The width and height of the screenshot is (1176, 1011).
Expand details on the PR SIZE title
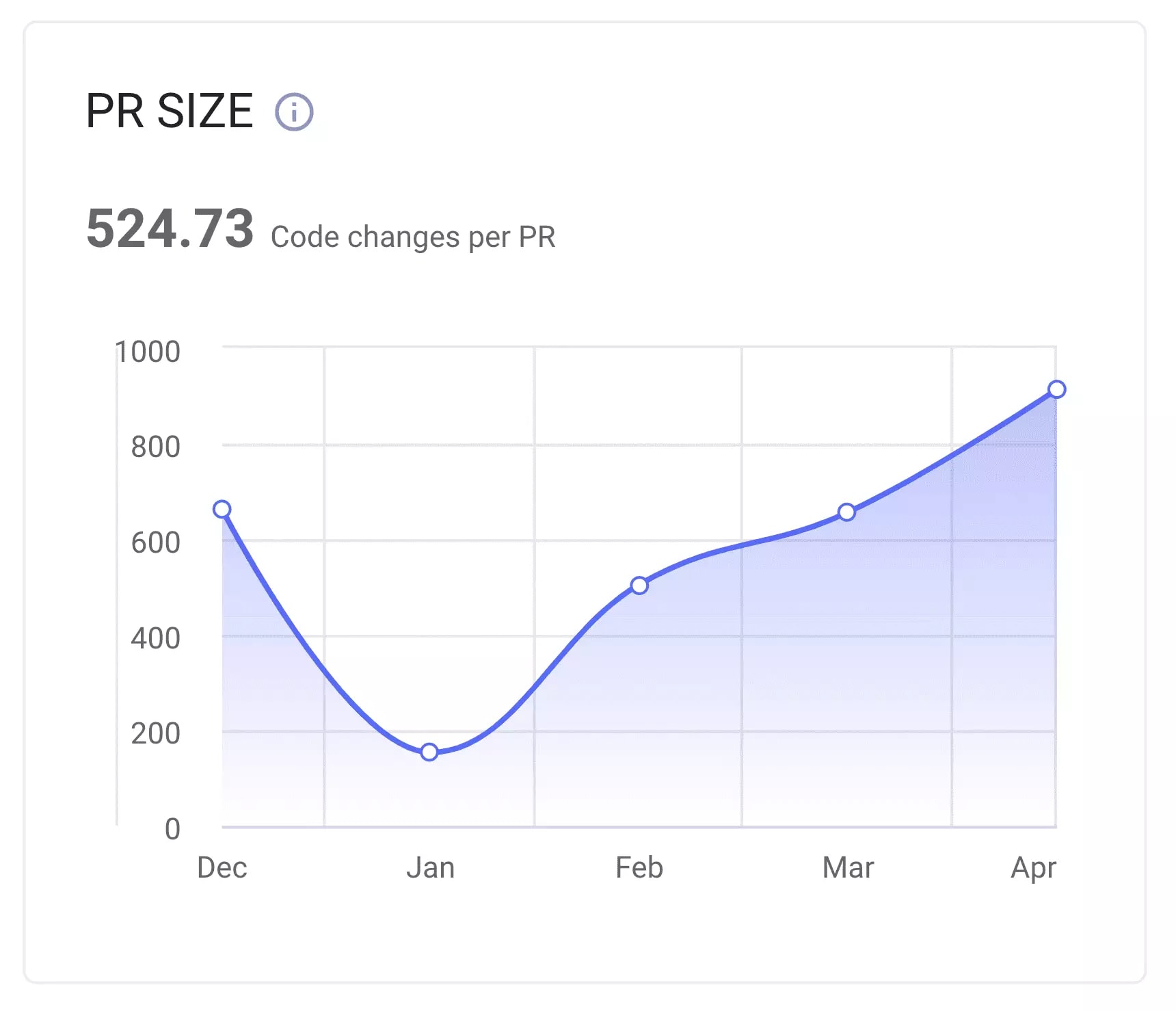click(x=170, y=109)
